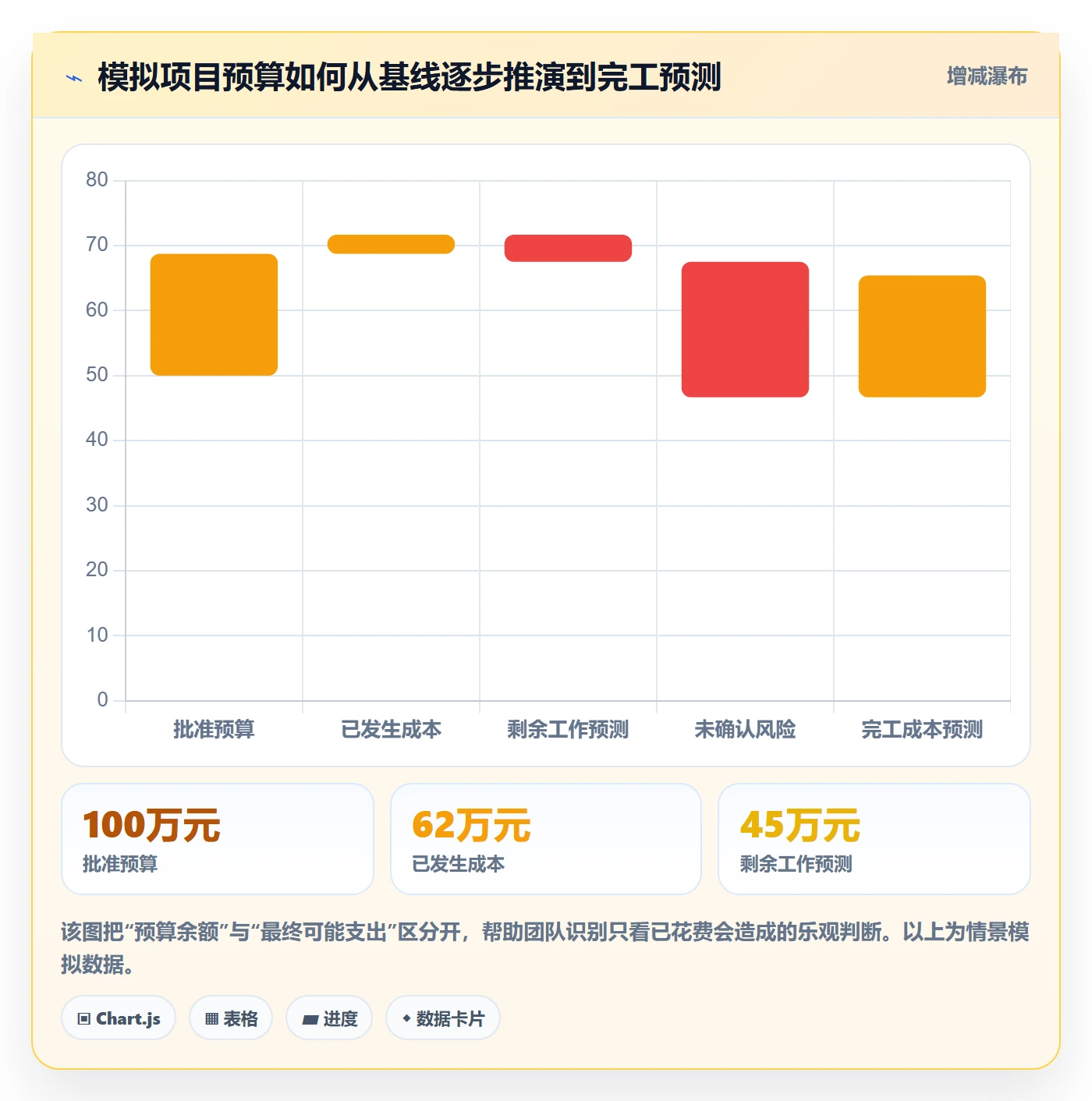Click the 表格 tag chip
The width and height of the screenshot is (1092, 1101).
click(x=231, y=1018)
